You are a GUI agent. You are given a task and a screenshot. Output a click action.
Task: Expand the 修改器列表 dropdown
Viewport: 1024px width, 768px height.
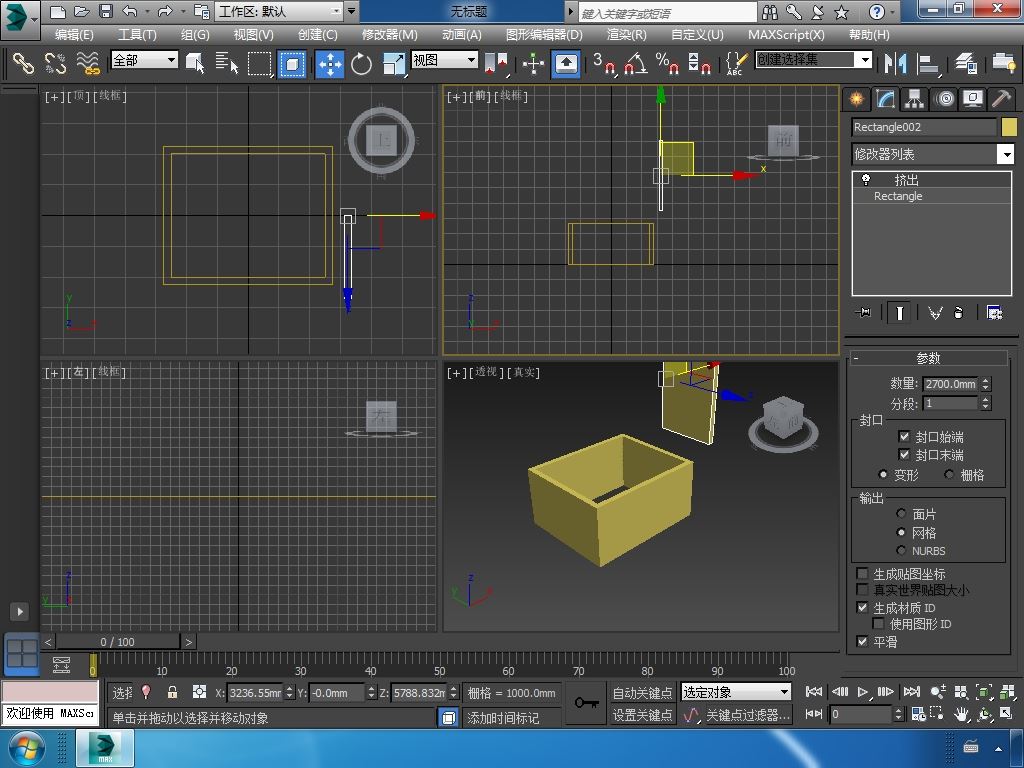coord(1005,154)
